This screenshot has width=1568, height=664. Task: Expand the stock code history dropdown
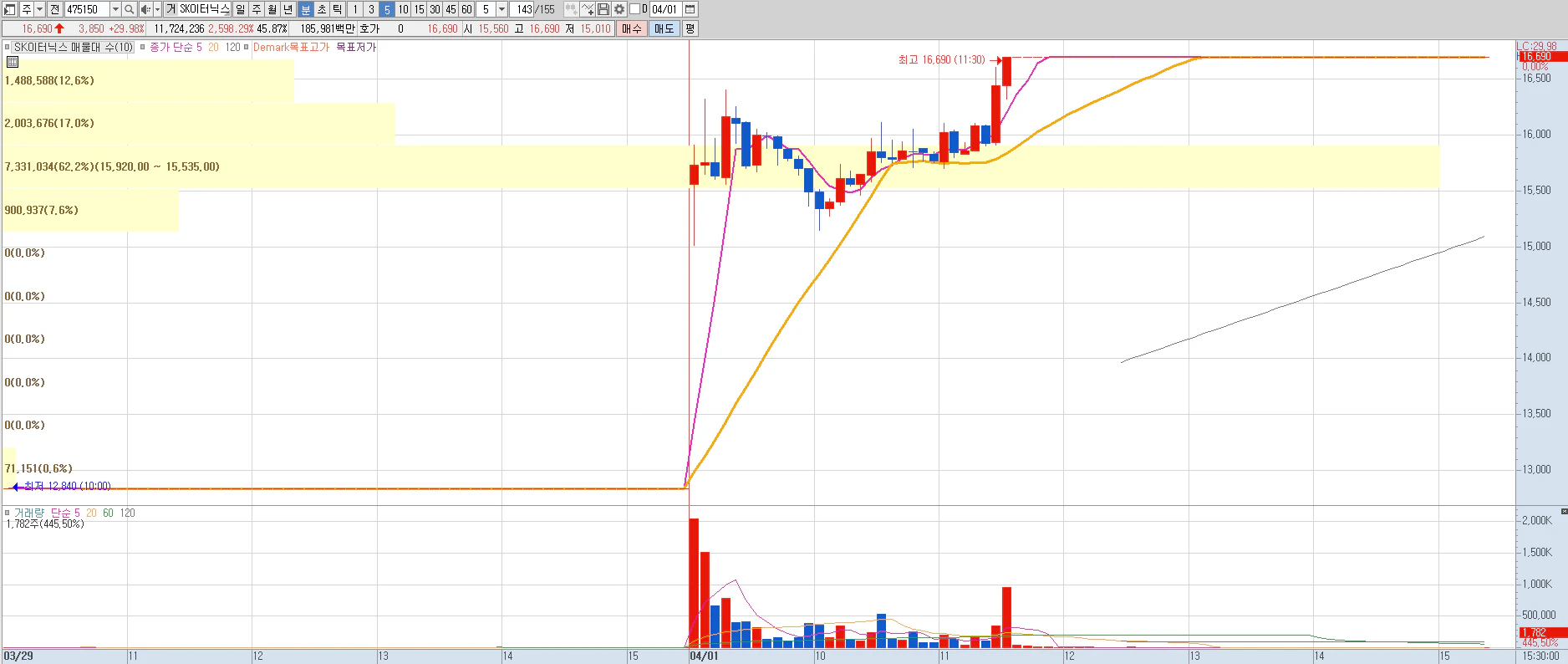click(x=115, y=9)
